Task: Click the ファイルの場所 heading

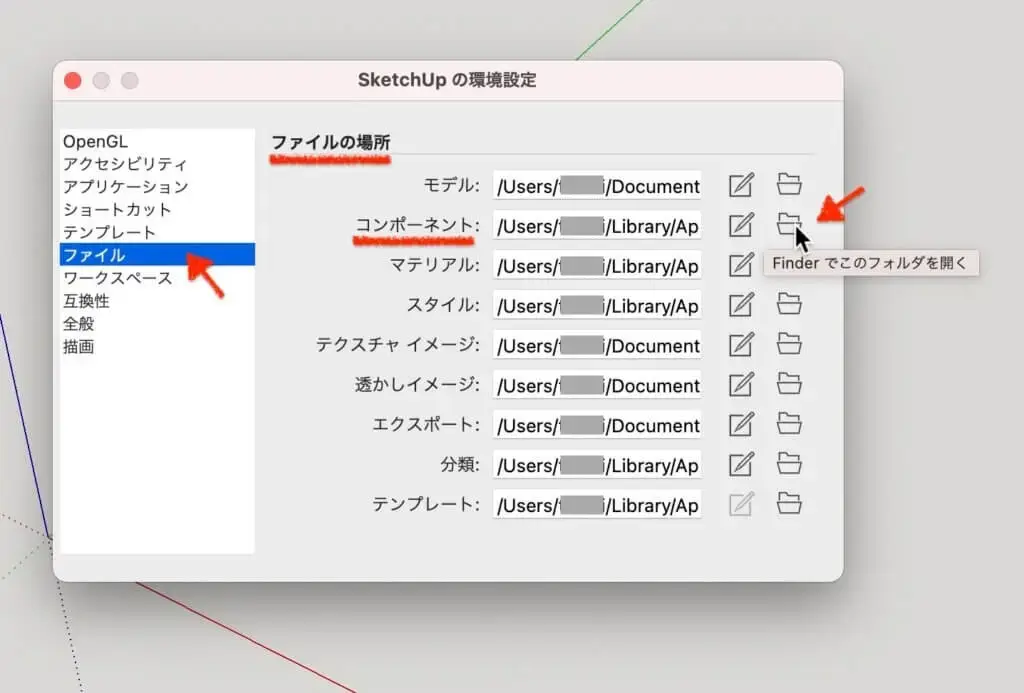Action: pos(330,142)
